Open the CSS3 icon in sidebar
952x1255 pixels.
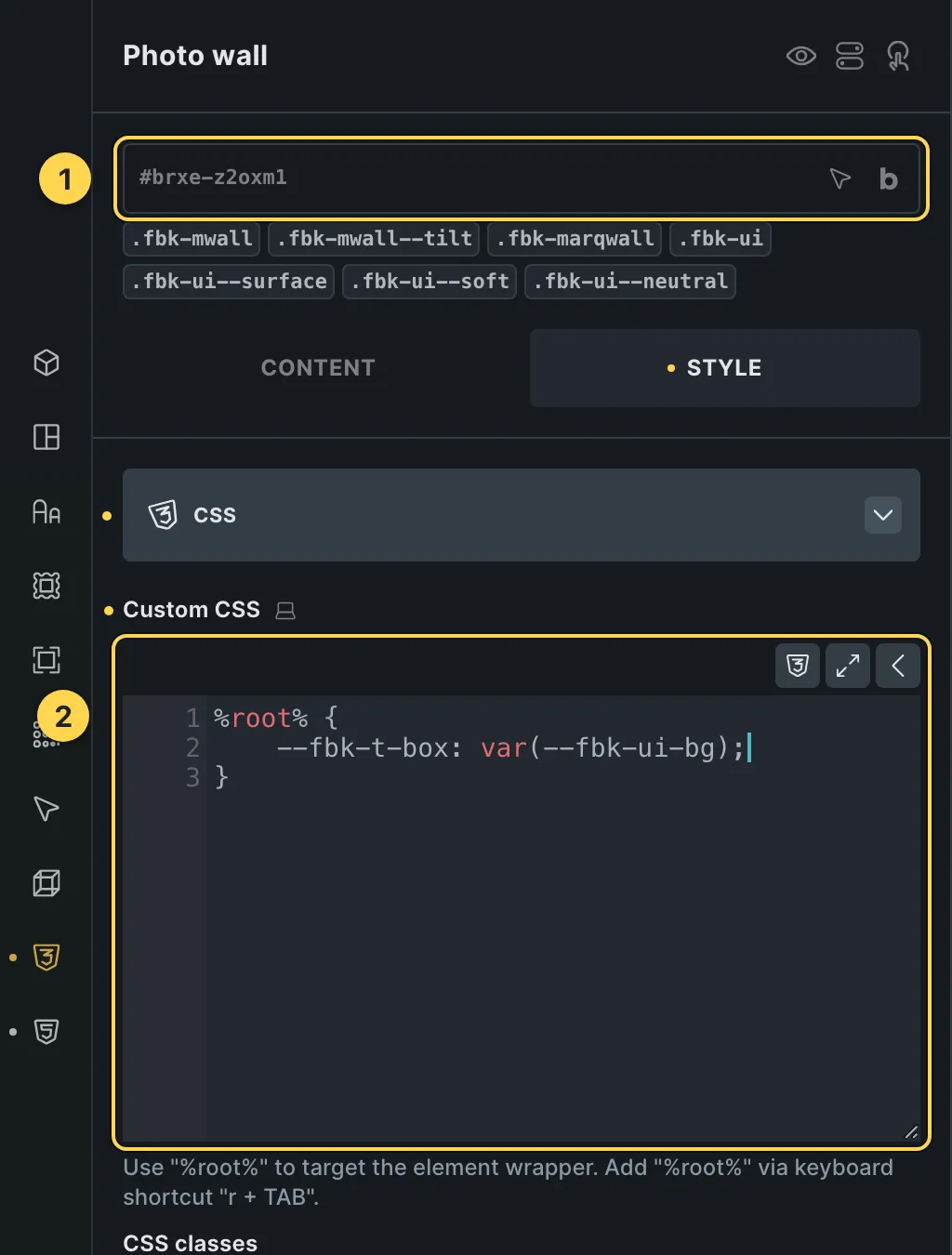[46, 958]
